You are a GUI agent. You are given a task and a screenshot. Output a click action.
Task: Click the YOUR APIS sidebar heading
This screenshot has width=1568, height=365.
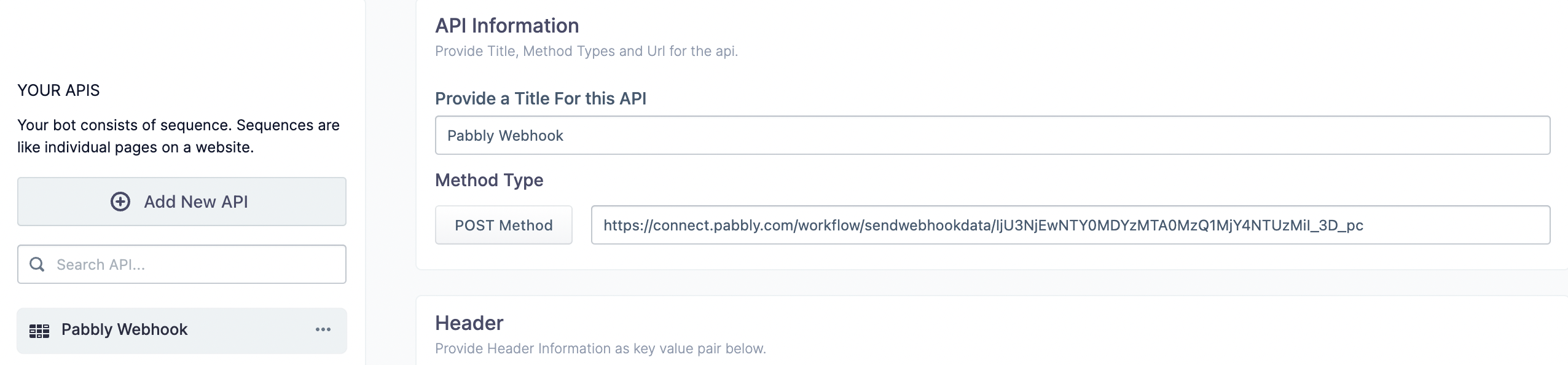58,90
